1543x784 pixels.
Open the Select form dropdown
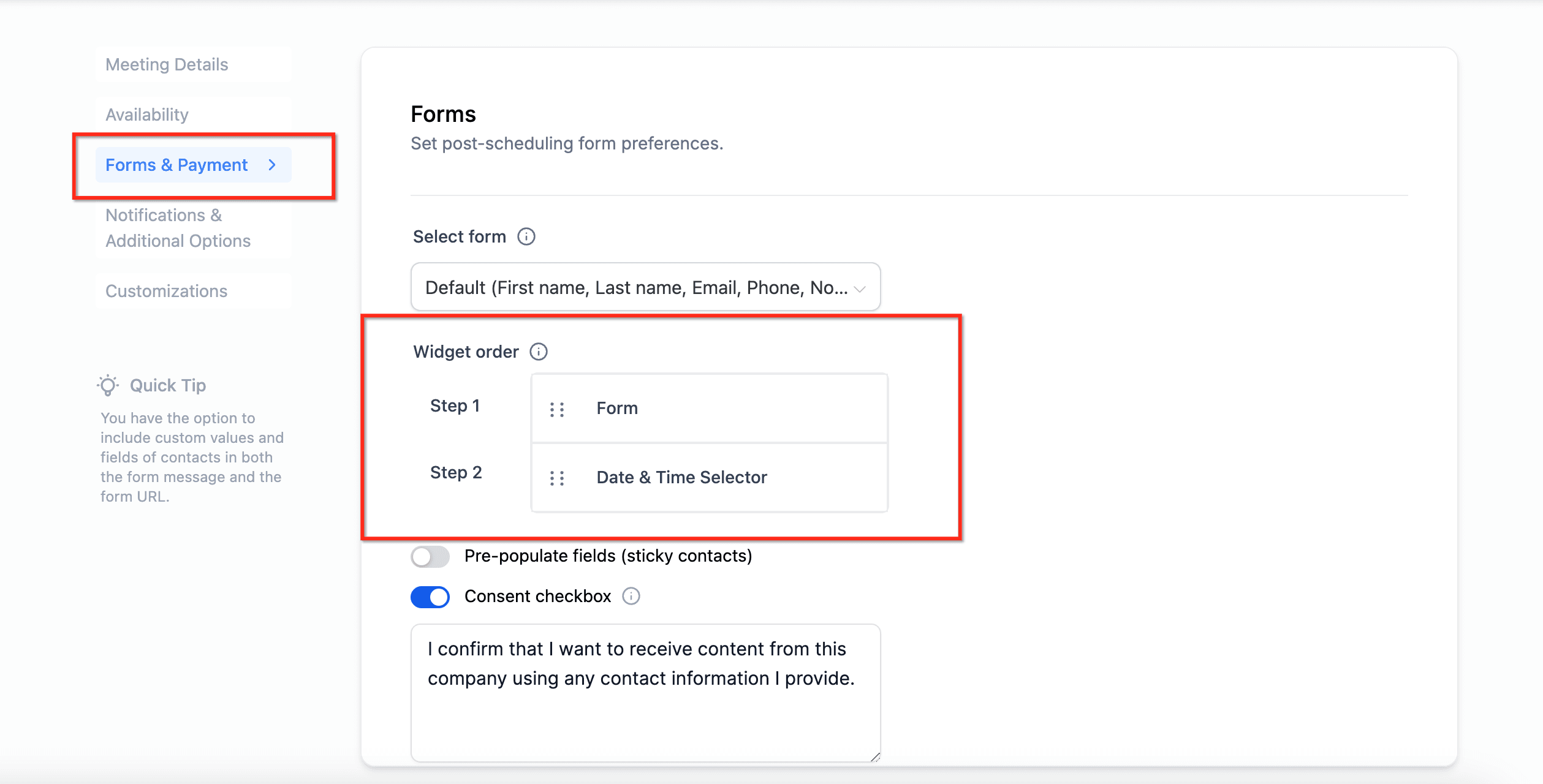pyautogui.click(x=645, y=287)
